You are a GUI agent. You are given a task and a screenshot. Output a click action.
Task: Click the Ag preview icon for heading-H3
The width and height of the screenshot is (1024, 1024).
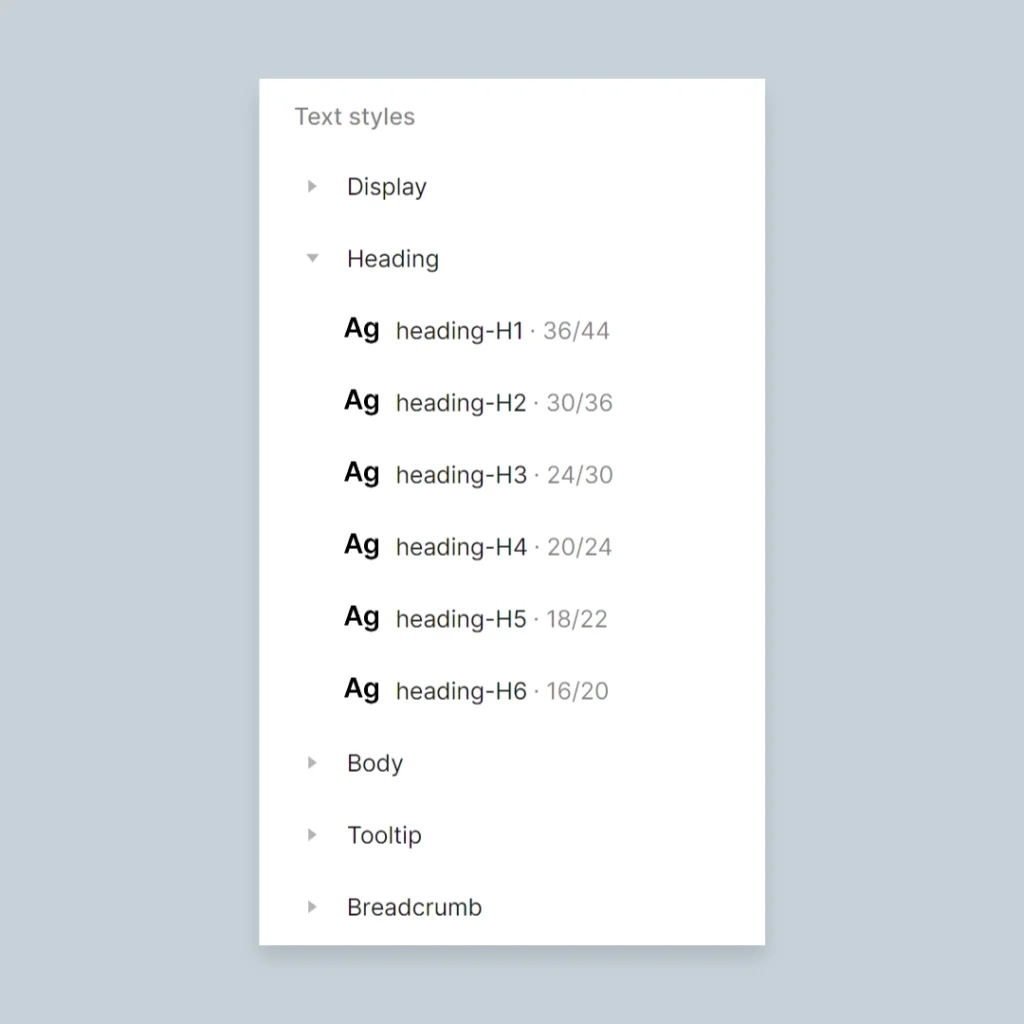361,473
